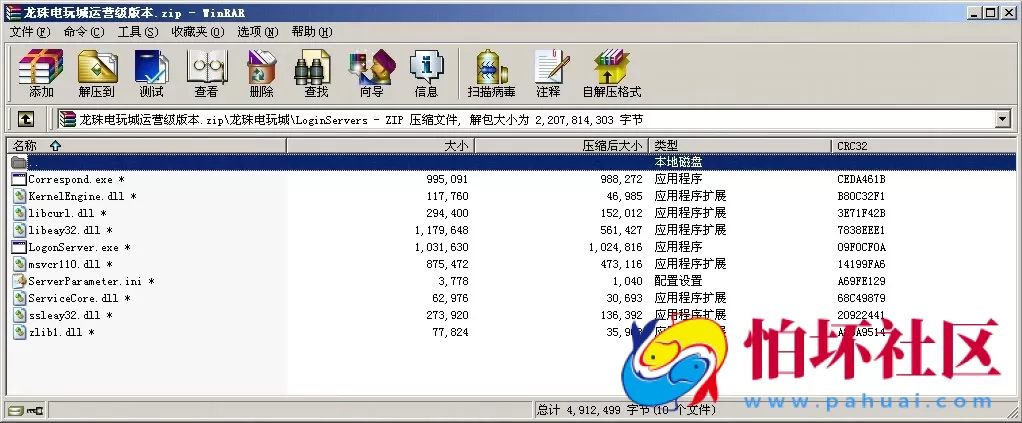
Task: Open the View (查看) tool
Action: [x=207, y=73]
